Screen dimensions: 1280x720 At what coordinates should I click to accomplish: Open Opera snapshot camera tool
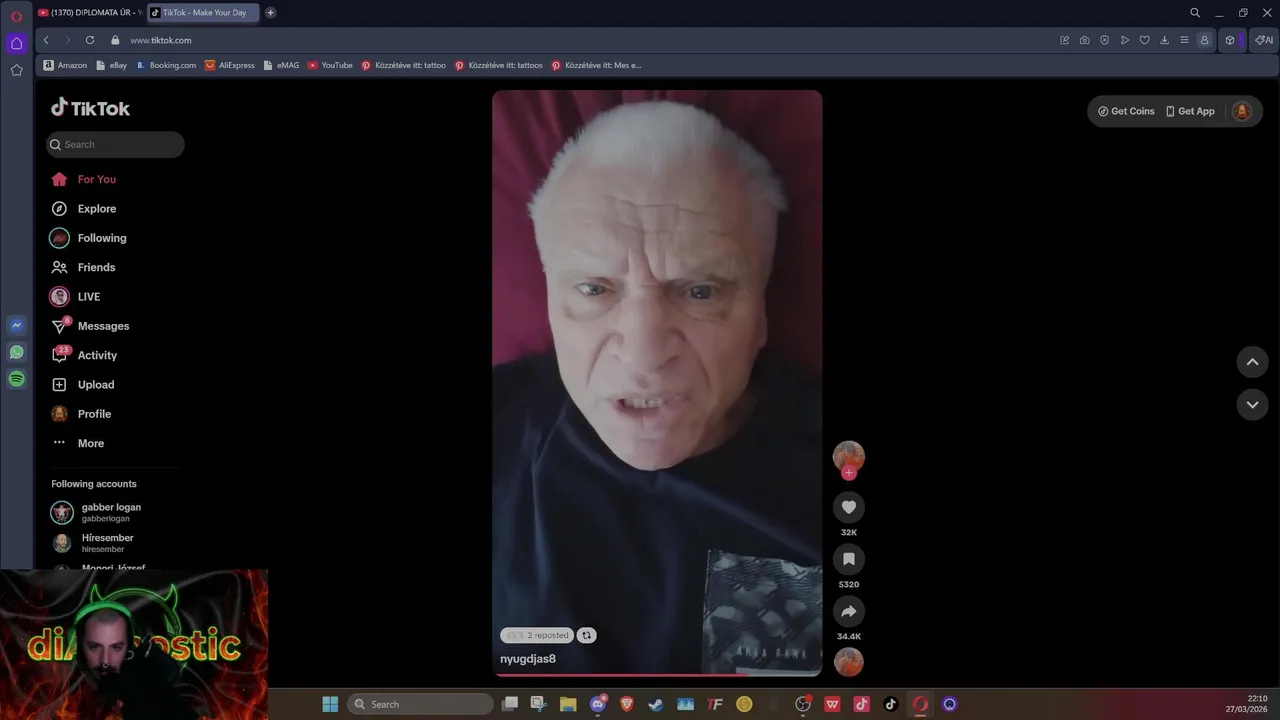click(1085, 40)
